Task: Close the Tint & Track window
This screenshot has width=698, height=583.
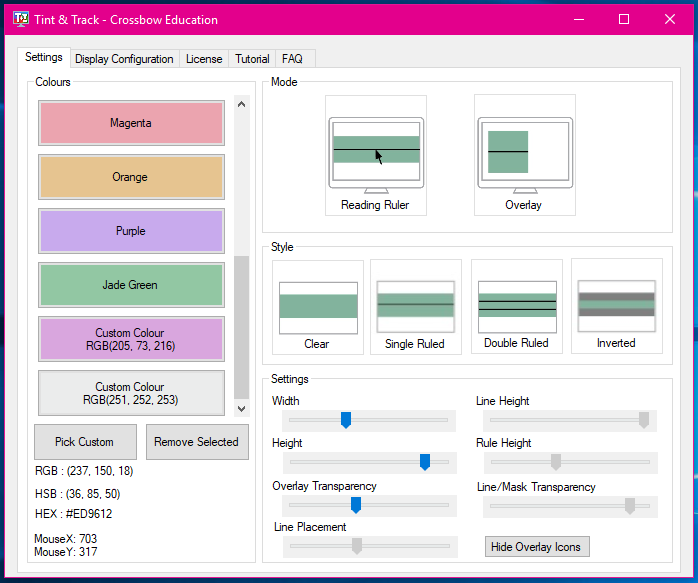Action: 670,19
